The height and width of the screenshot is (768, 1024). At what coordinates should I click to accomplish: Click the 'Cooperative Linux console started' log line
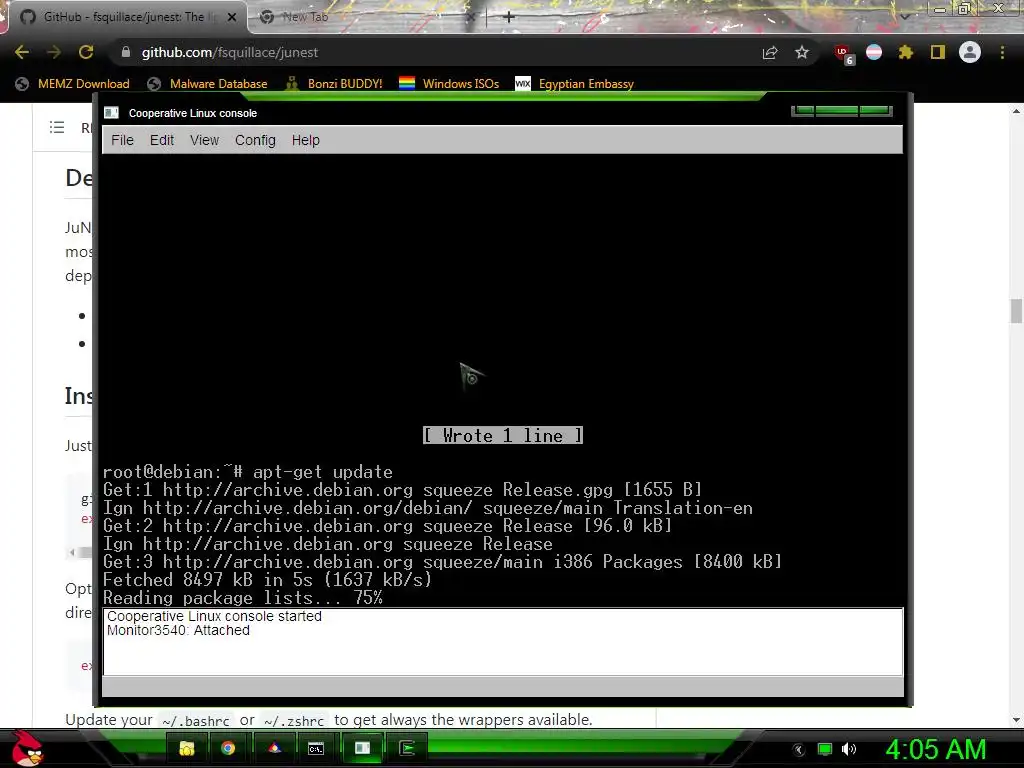pyautogui.click(x=214, y=616)
